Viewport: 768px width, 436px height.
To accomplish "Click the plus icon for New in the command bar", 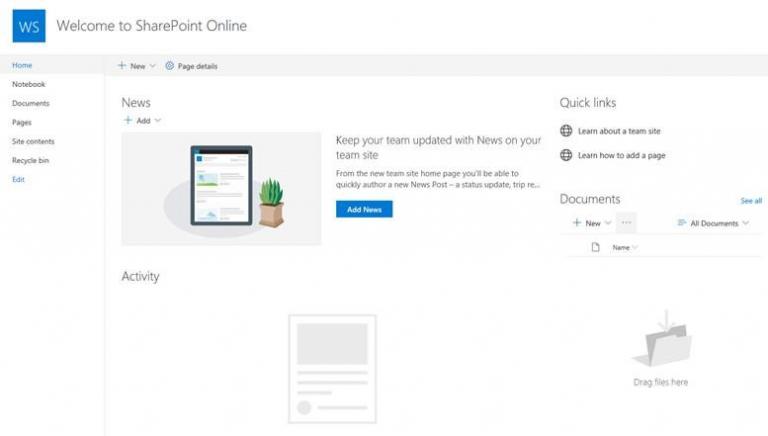I will point(122,66).
